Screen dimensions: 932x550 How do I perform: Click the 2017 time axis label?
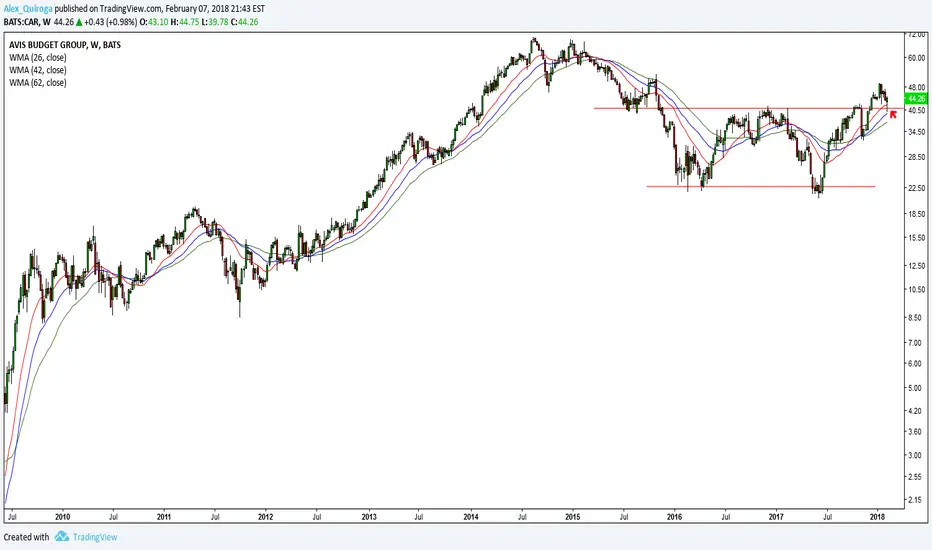776,517
